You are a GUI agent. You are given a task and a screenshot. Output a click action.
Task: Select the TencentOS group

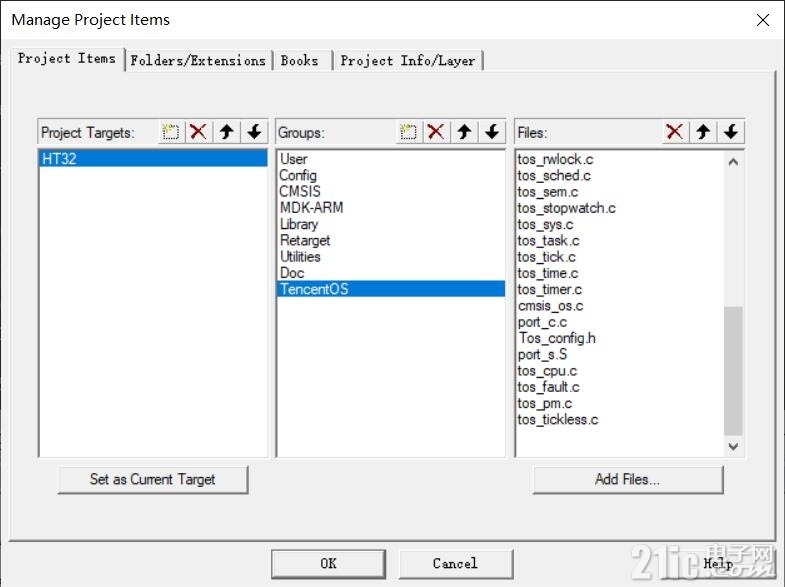[x=390, y=289]
